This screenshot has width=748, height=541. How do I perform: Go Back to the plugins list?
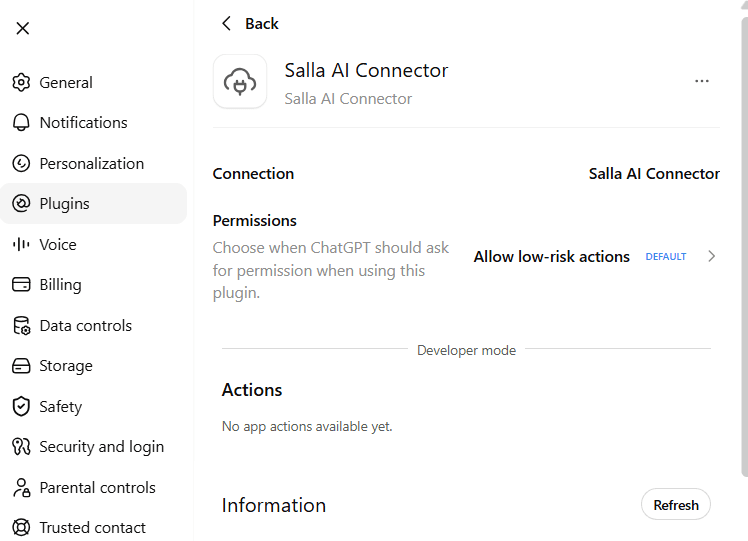click(250, 23)
